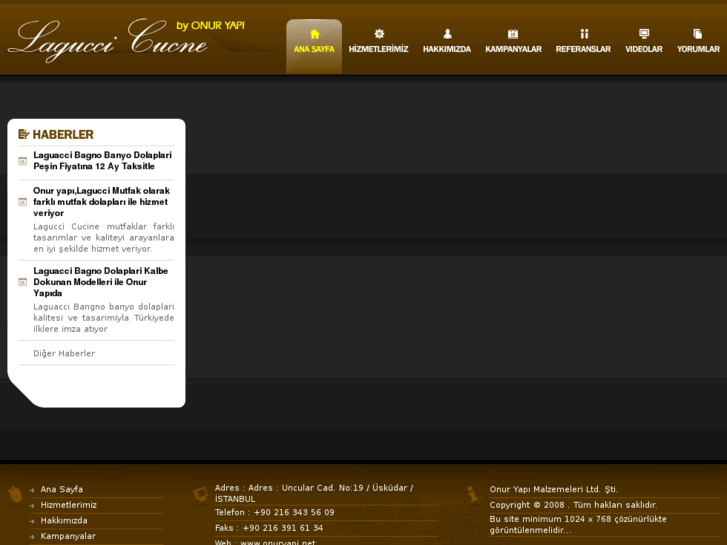The height and width of the screenshot is (545, 727).
Task: Click 'Onur Yapı Malzemeleri Ltd. Şti.' text
Action: click(554, 489)
